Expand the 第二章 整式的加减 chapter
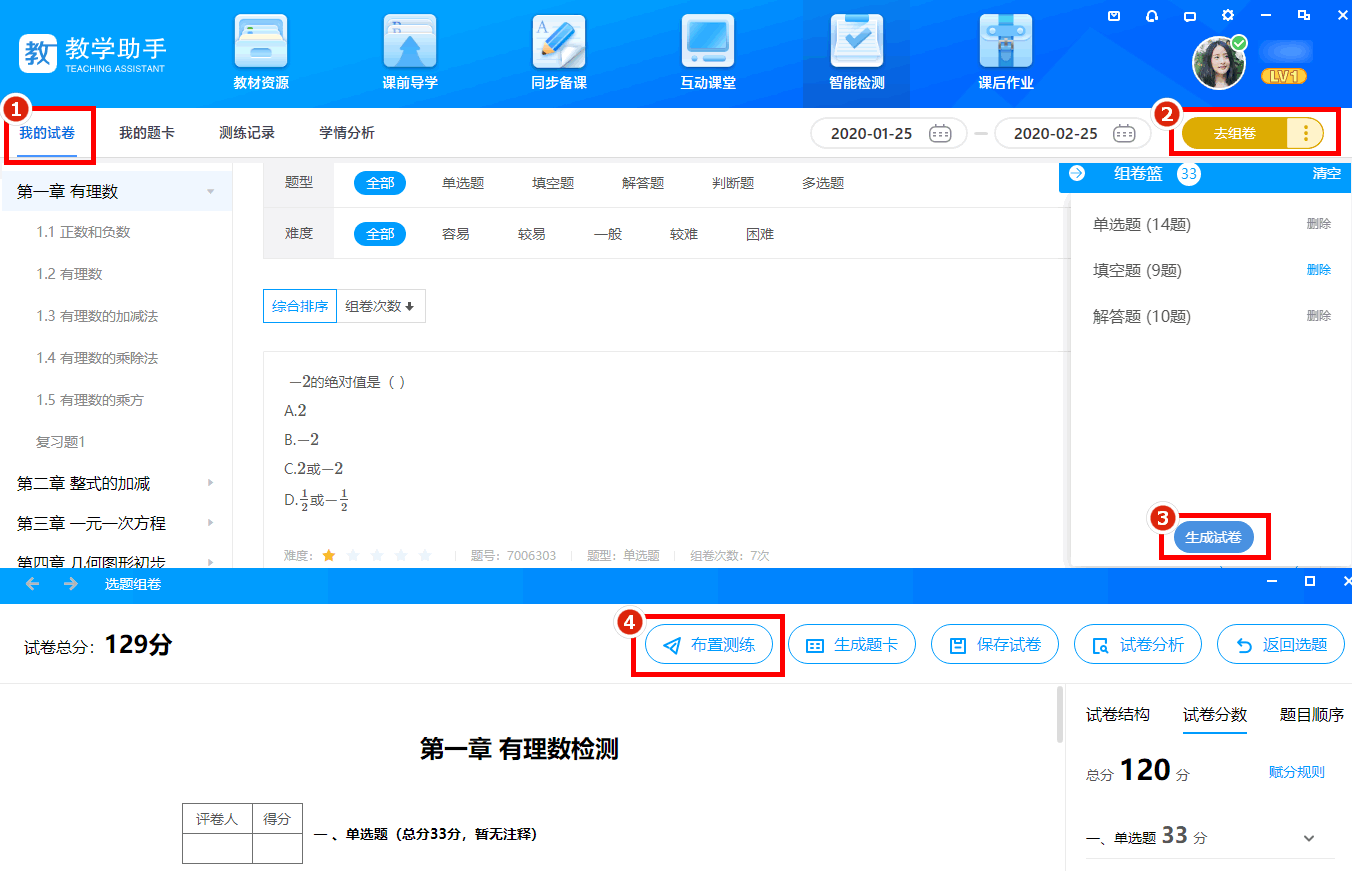The width and height of the screenshot is (1352, 871). point(210,483)
